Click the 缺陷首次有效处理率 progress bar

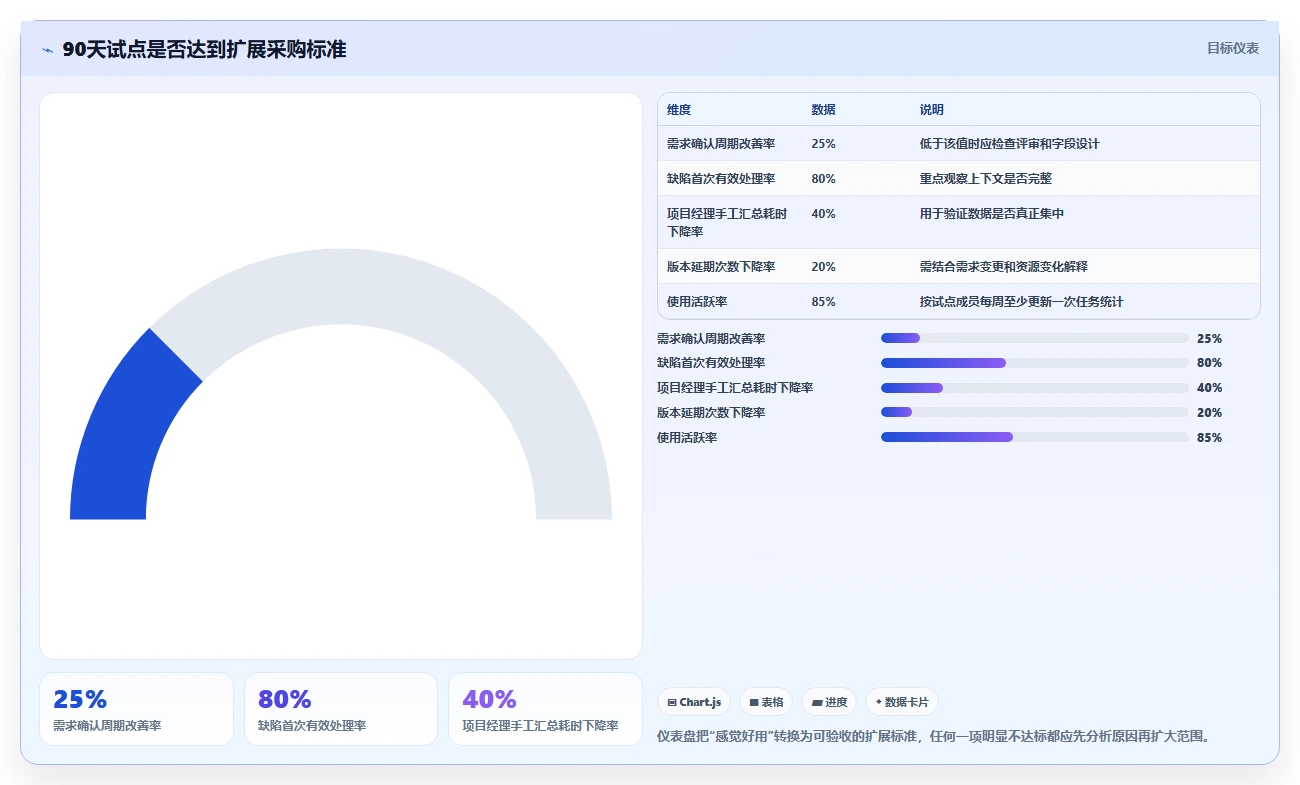(1034, 363)
